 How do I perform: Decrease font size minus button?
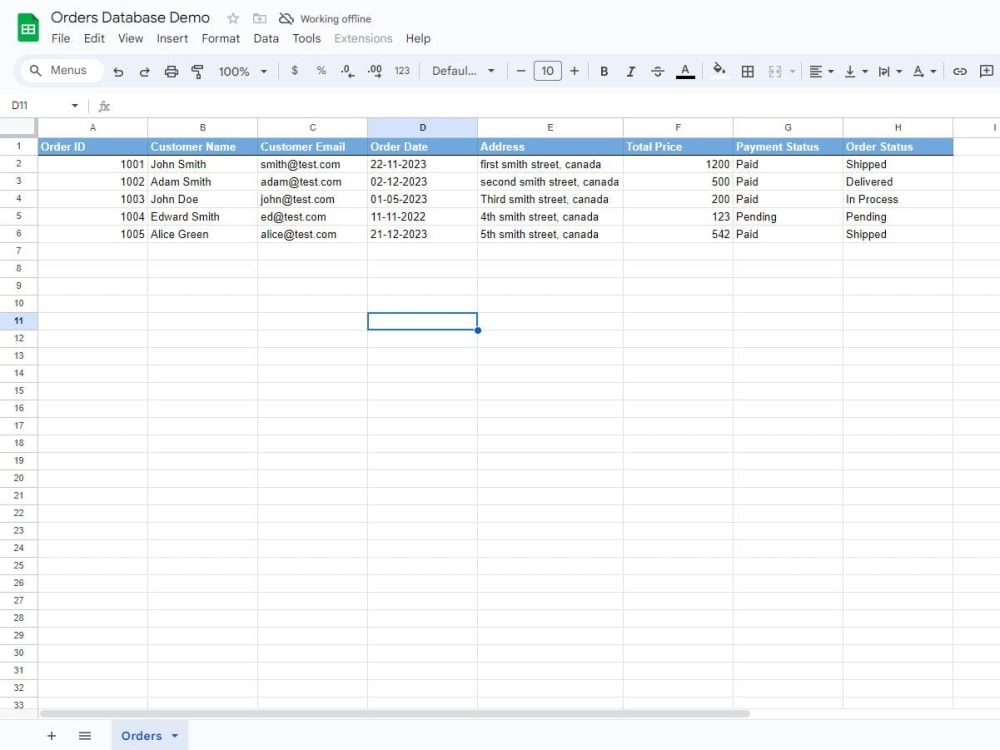point(520,71)
